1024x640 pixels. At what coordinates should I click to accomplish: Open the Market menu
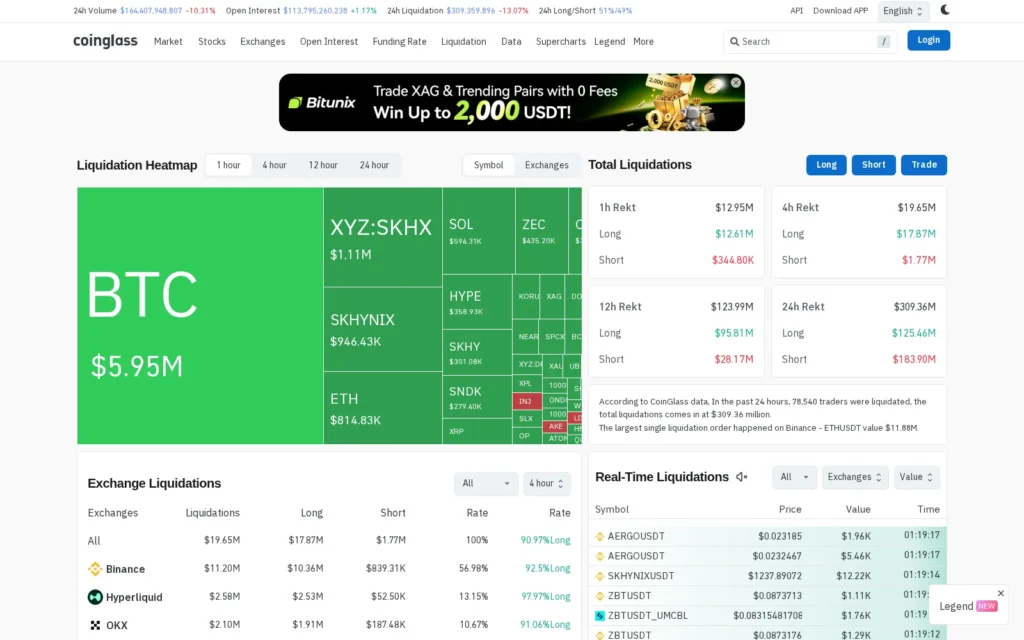pos(168,41)
